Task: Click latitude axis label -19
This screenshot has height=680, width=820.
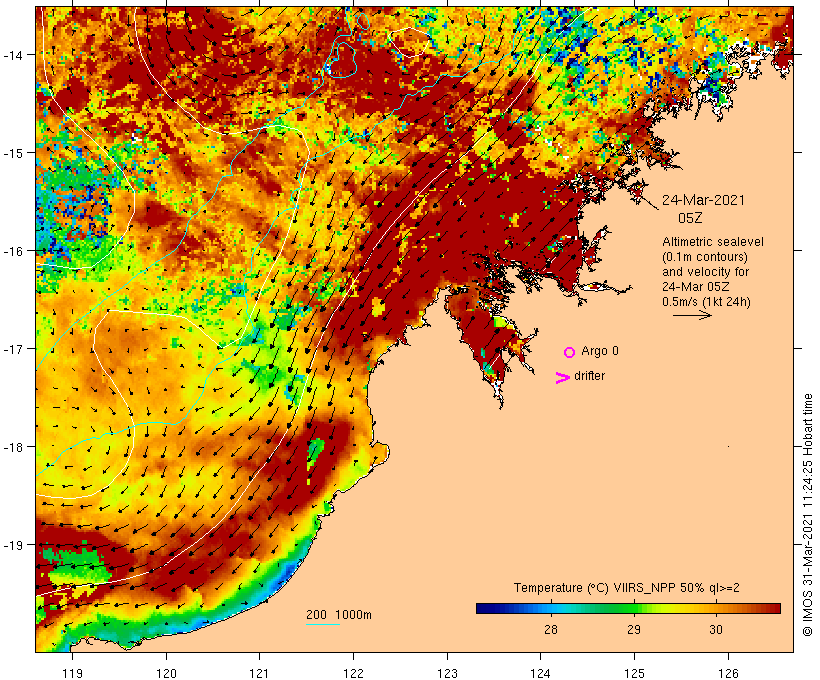Action: click(x=12, y=545)
